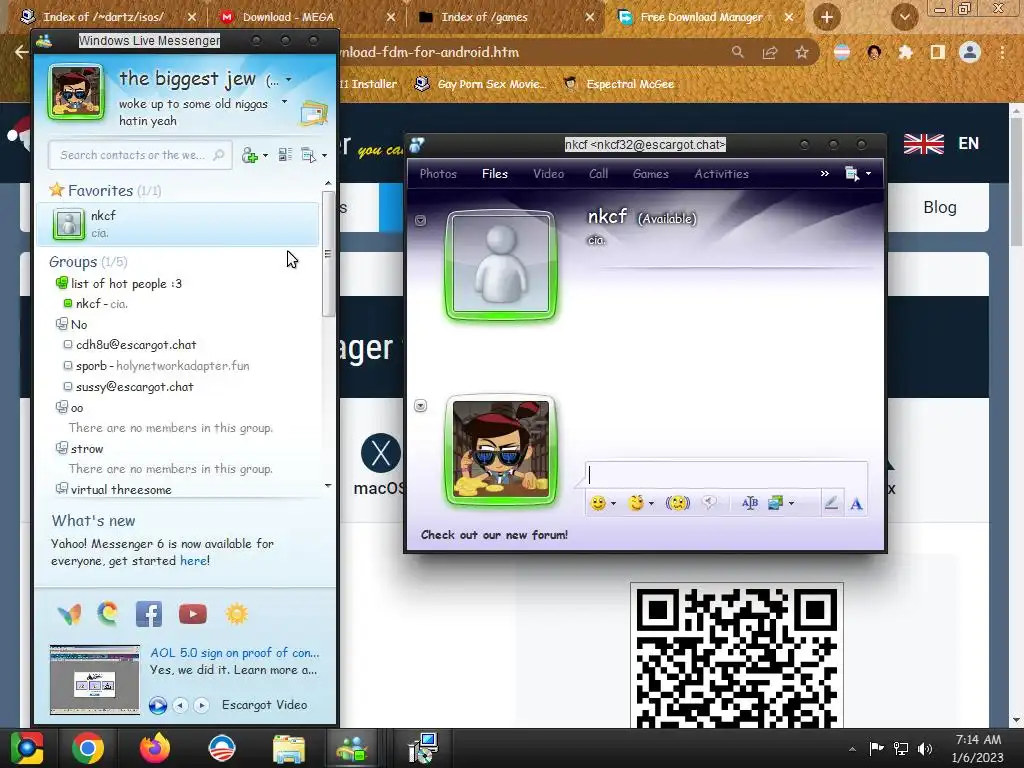
Task: Click the Facebook icon in Messenger footer
Action: tap(149, 614)
